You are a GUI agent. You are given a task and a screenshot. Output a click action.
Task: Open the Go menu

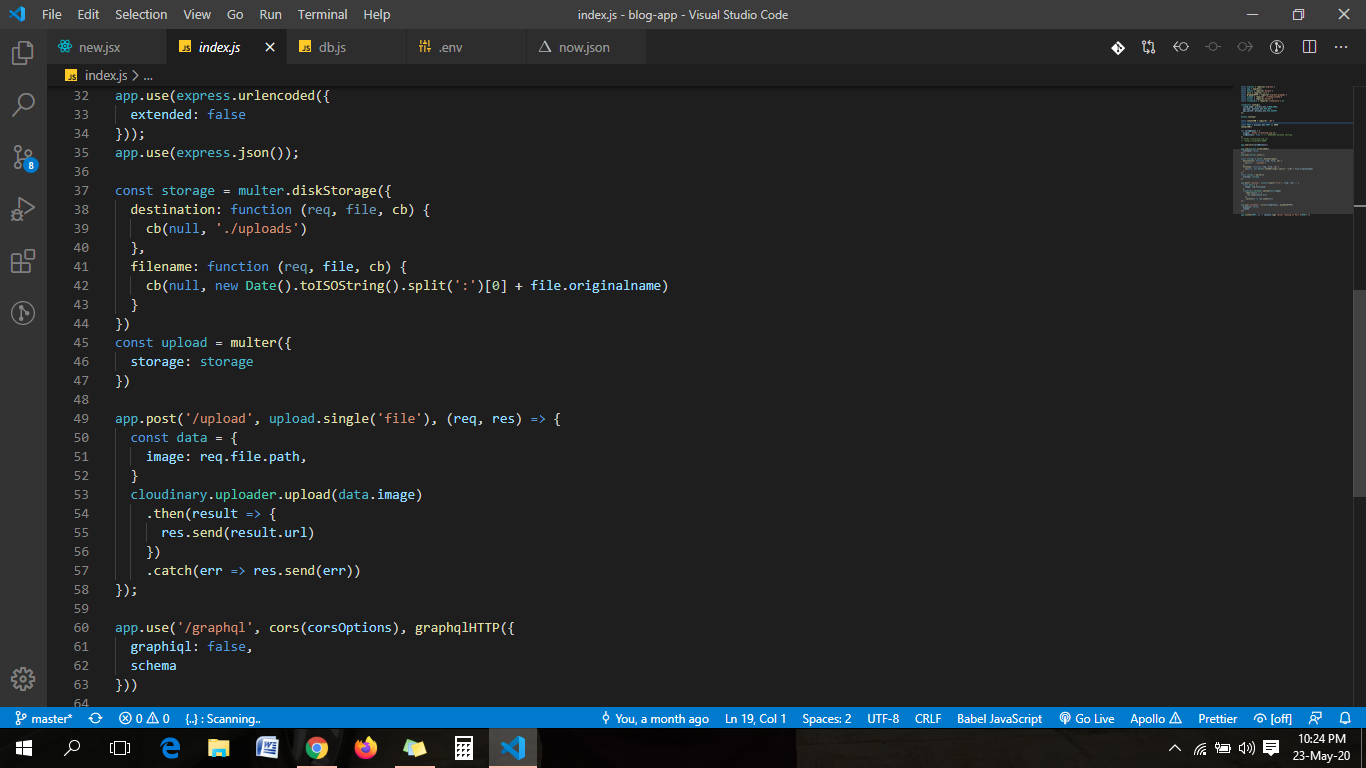pyautogui.click(x=235, y=15)
